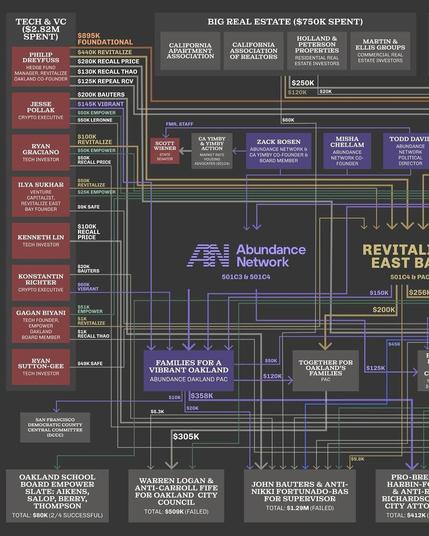
Task: Click the Zack Rosen box
Action: (x=279, y=151)
